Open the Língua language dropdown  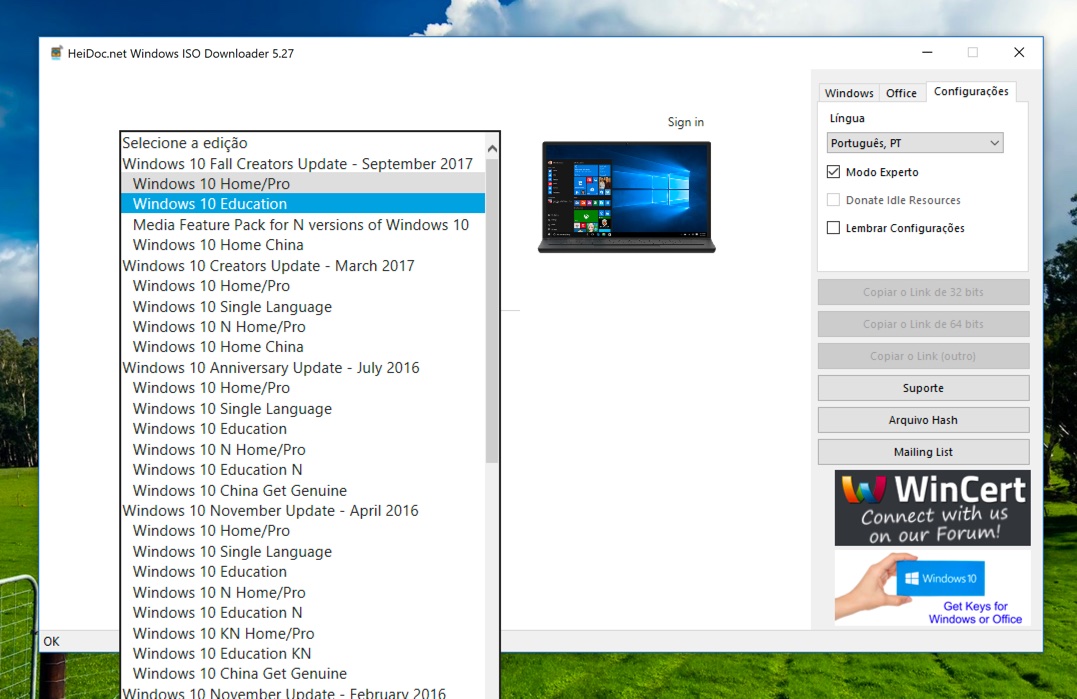915,144
